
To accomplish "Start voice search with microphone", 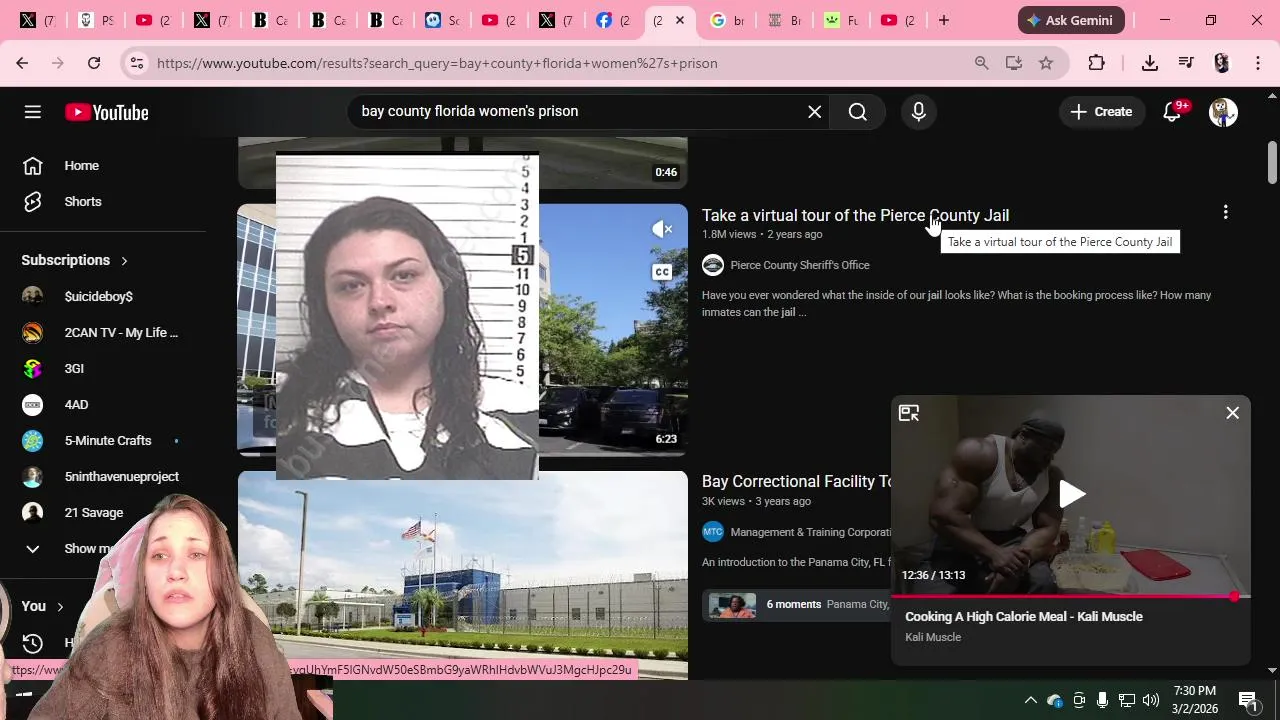I will click(919, 112).
